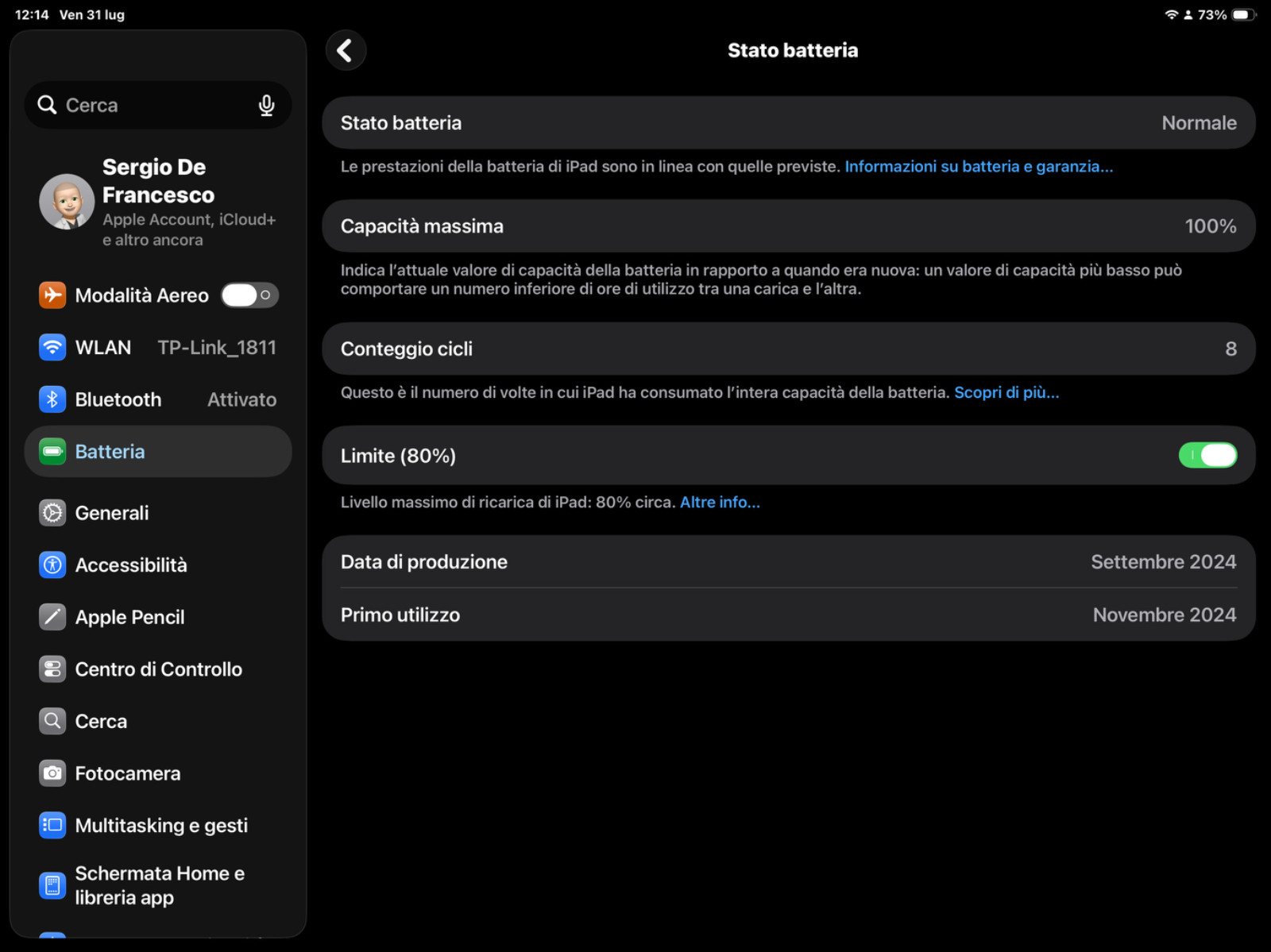The width and height of the screenshot is (1271, 952).
Task: Tap the Apple Pencil icon
Action: pos(52,617)
